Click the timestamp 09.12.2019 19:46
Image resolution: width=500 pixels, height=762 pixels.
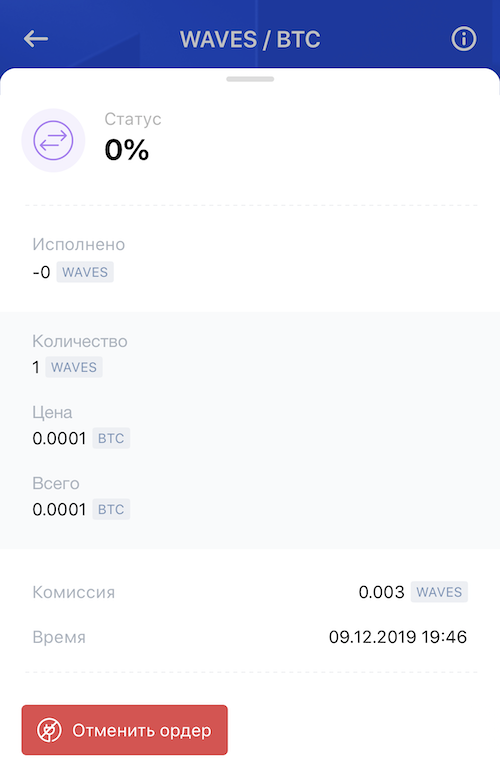[398, 637]
